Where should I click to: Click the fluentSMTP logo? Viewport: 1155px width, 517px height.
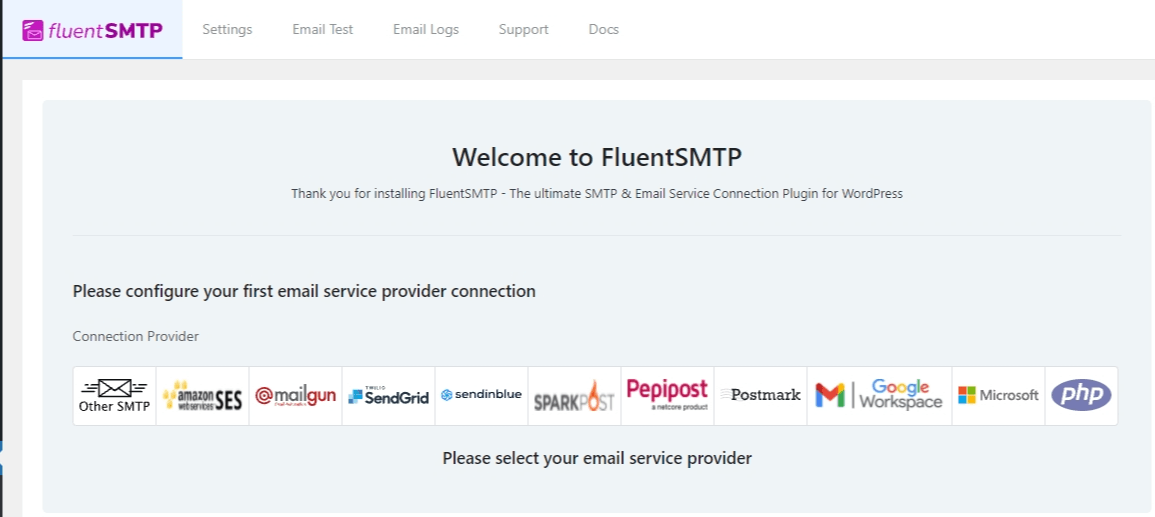coord(93,30)
